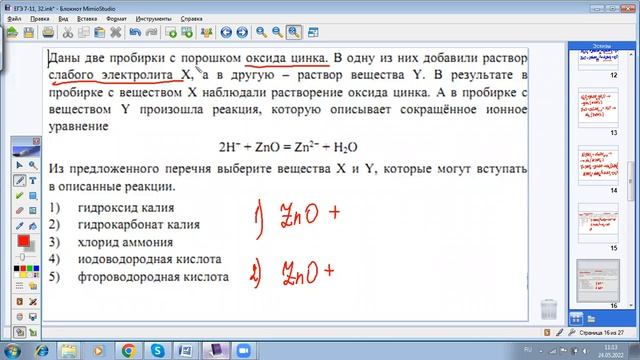Open page 14 thumbnail
Screen dimensions: 640x360
tap(598, 165)
